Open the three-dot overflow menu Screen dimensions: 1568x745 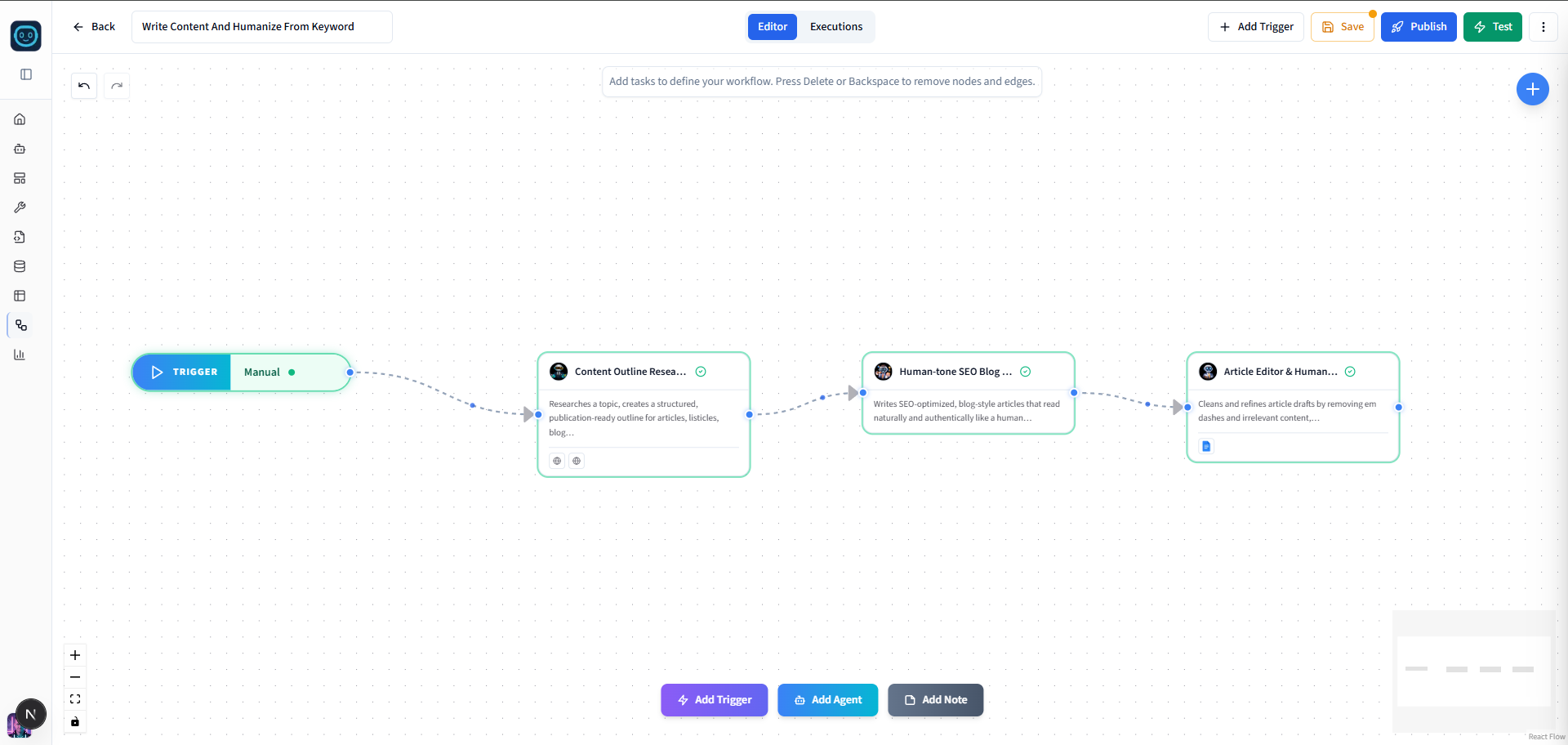(x=1543, y=27)
